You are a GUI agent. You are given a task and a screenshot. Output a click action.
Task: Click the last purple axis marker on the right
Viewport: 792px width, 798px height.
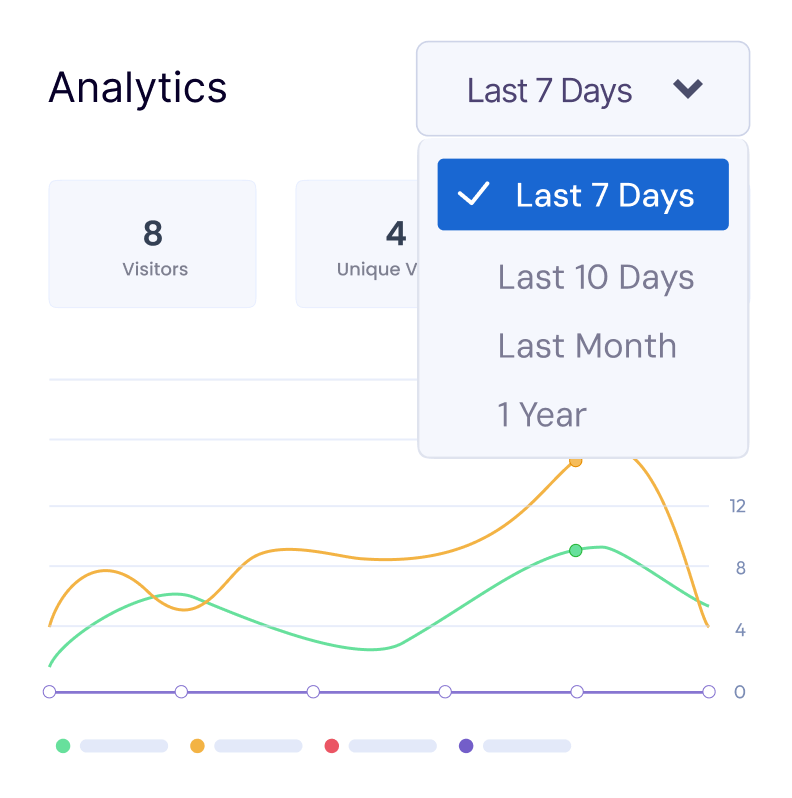709,691
